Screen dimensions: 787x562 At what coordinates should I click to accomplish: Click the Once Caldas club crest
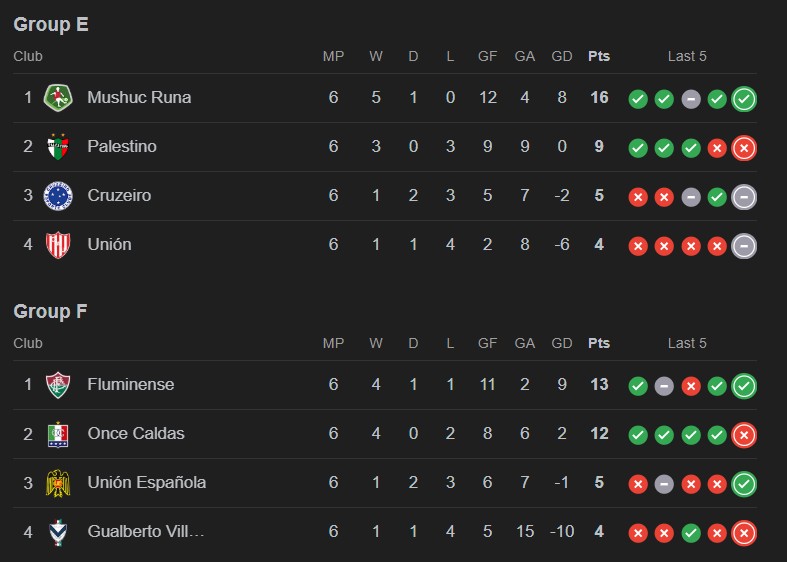click(59, 434)
